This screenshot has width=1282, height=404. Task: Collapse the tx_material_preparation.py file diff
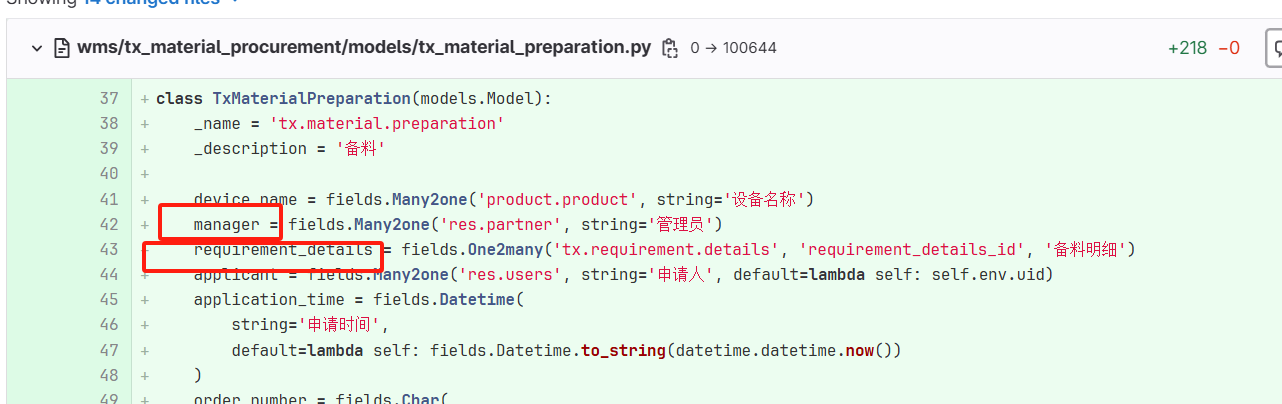tap(37, 48)
